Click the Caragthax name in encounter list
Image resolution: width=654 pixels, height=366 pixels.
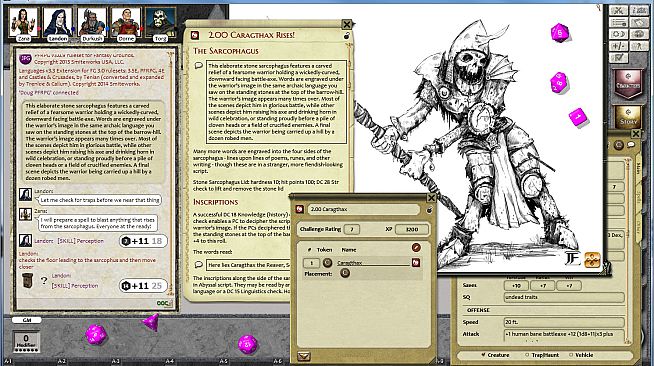(x=349, y=263)
